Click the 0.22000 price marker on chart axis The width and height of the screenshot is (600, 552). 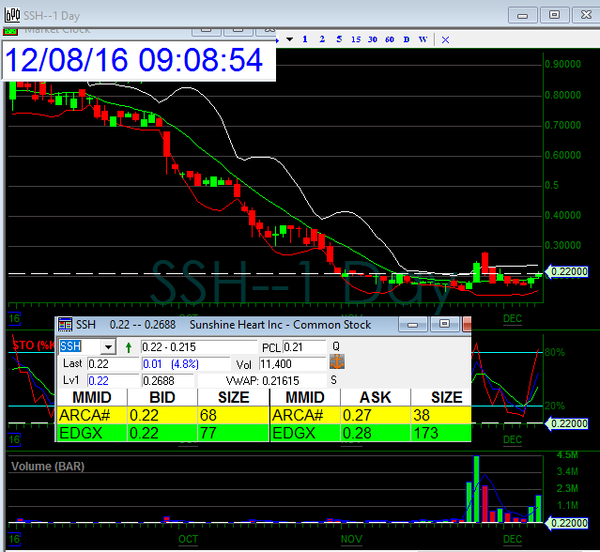click(569, 271)
